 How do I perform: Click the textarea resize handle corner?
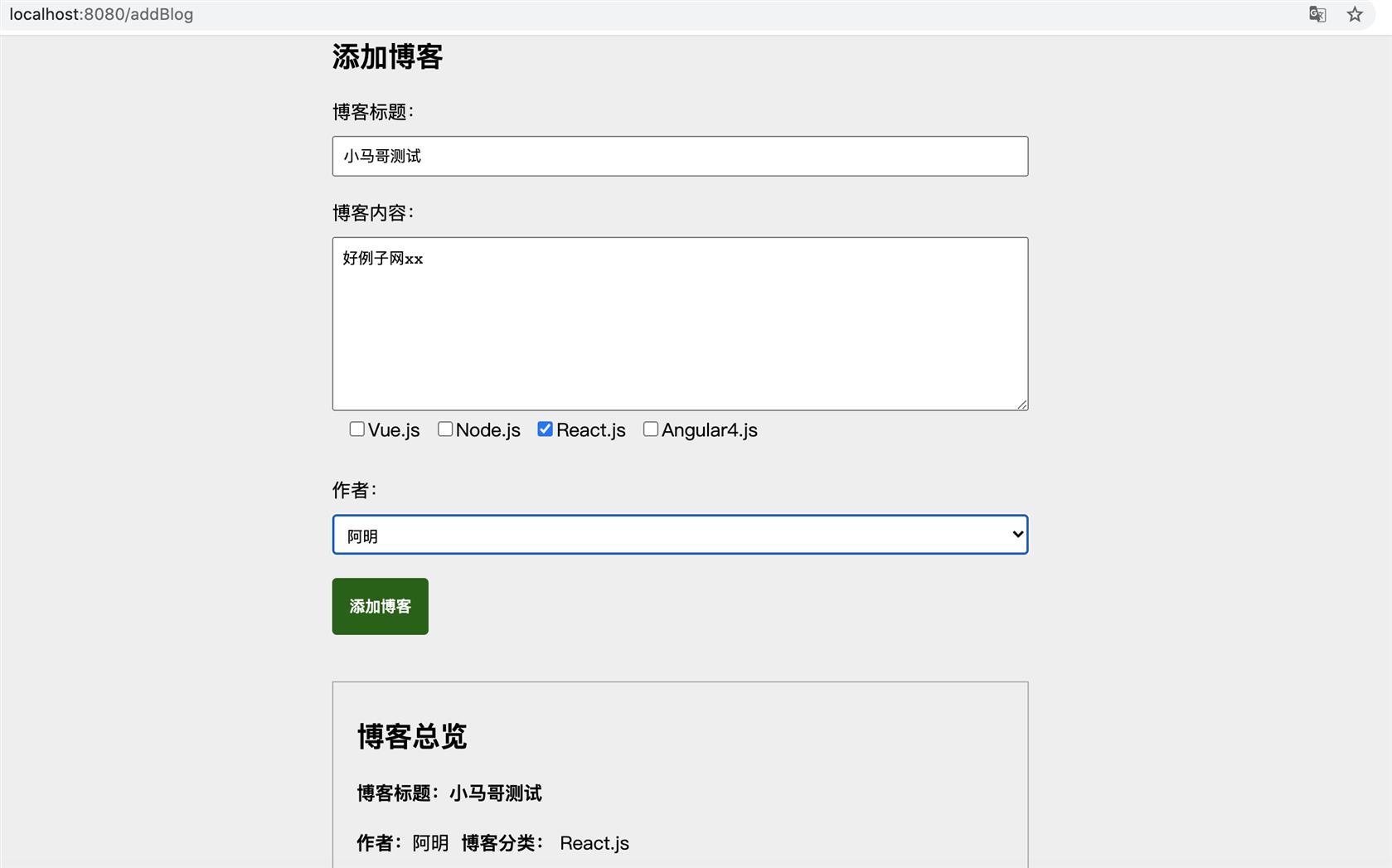(x=1022, y=405)
